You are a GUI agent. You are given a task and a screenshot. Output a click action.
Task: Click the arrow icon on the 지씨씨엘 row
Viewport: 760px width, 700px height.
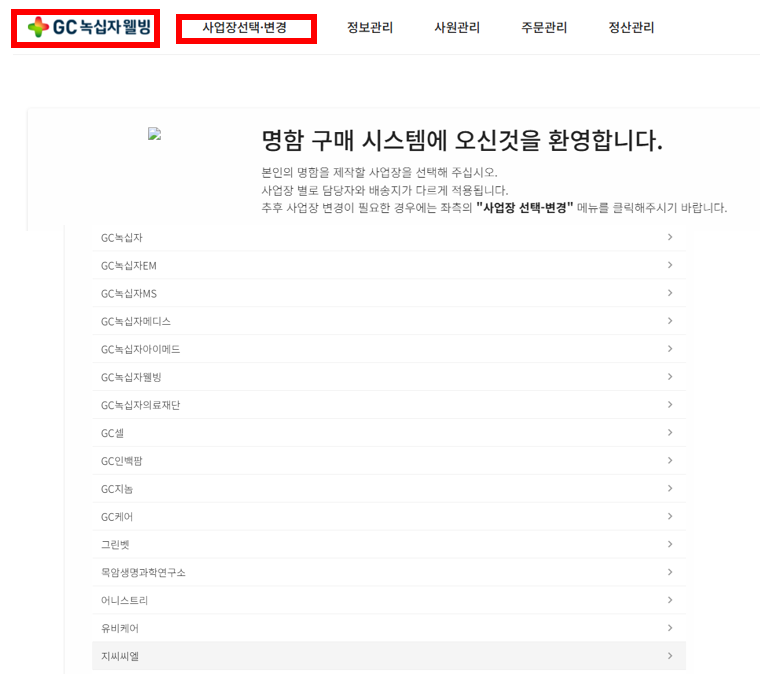(x=670, y=656)
